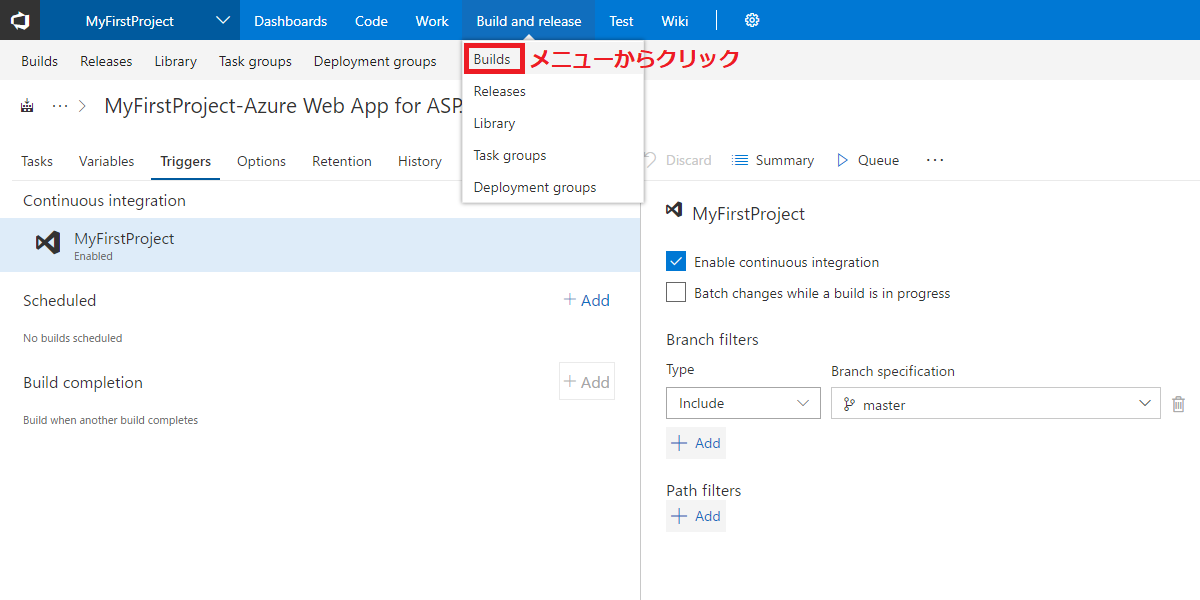
Task: Add a new Scheduled trigger
Action: 586,300
